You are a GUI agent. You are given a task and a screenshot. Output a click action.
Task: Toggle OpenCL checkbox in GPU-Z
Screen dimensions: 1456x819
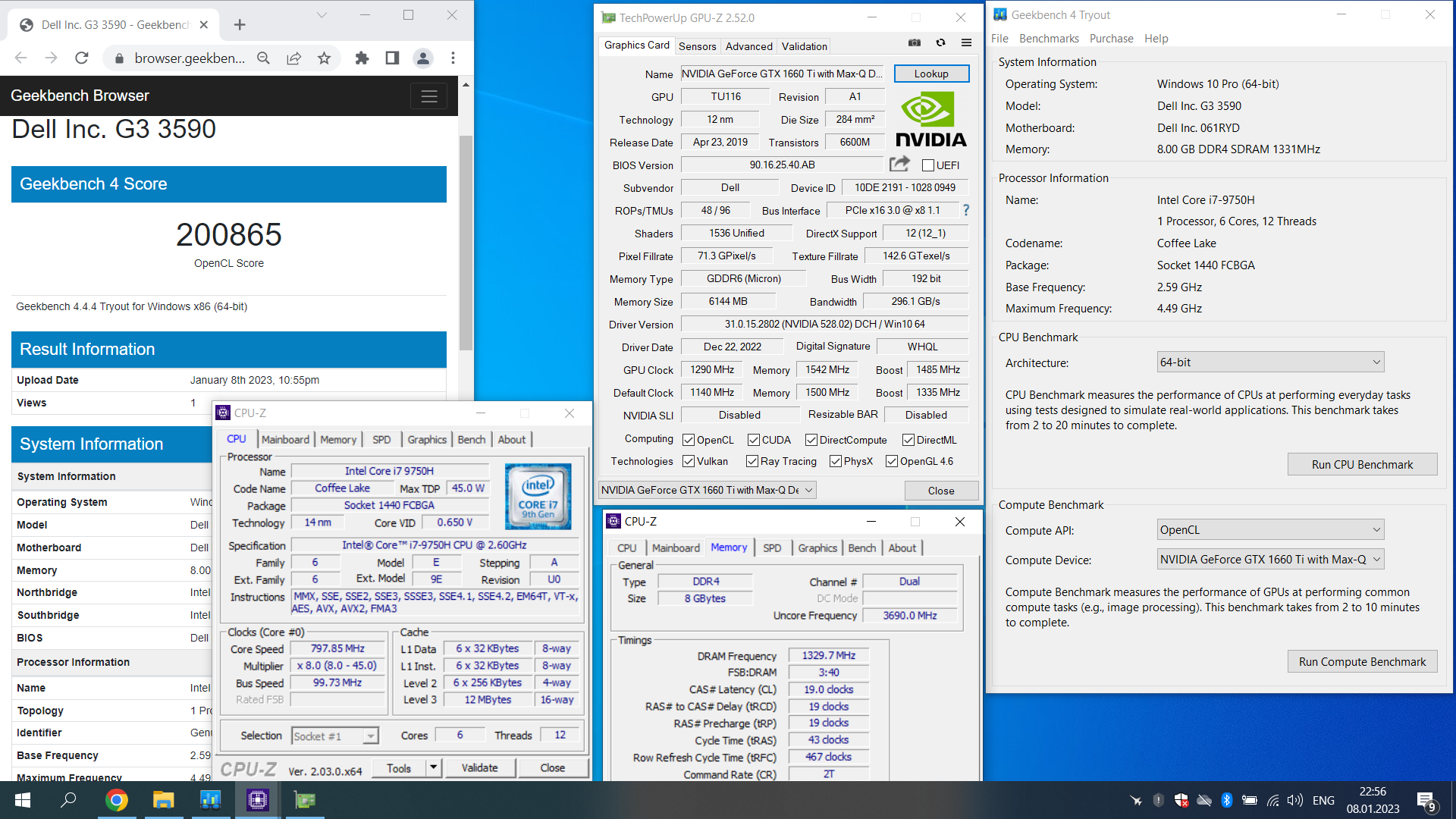tap(689, 440)
